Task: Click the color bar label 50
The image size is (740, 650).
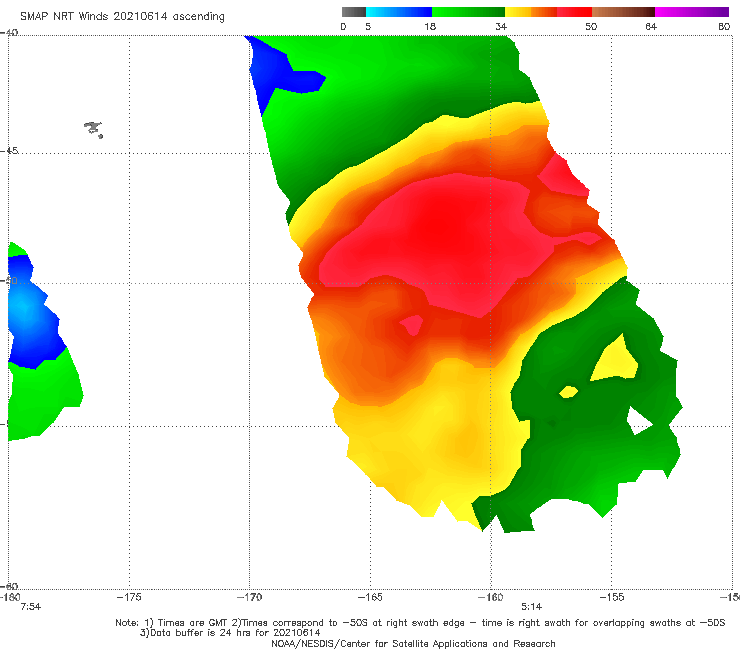Action: 591,27
